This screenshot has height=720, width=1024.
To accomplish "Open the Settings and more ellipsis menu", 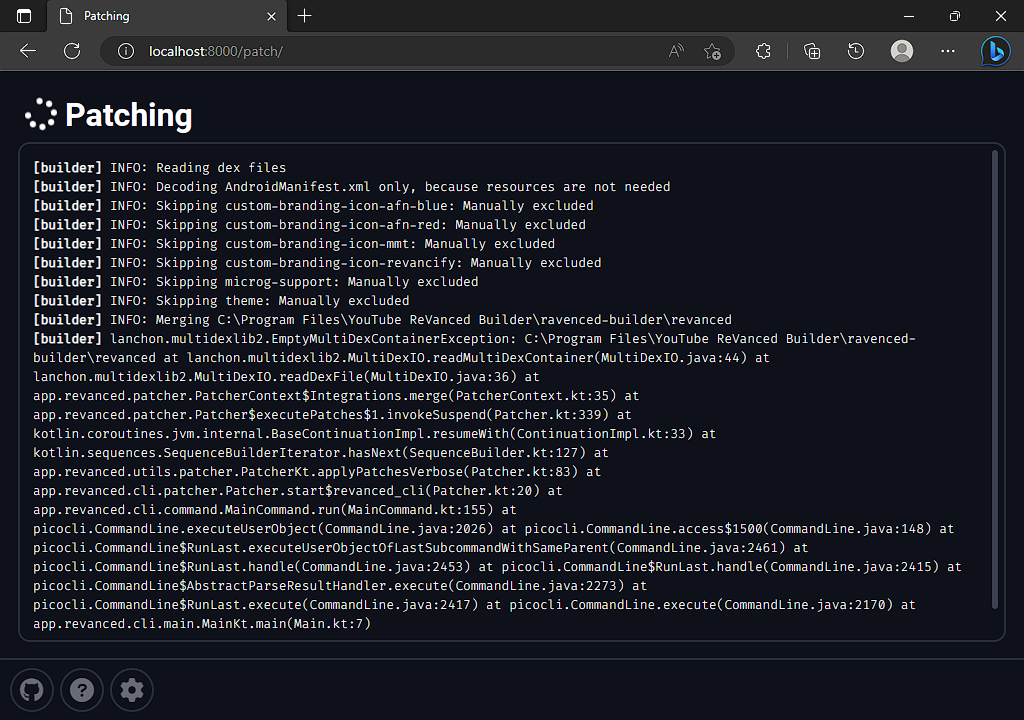I will point(947,50).
